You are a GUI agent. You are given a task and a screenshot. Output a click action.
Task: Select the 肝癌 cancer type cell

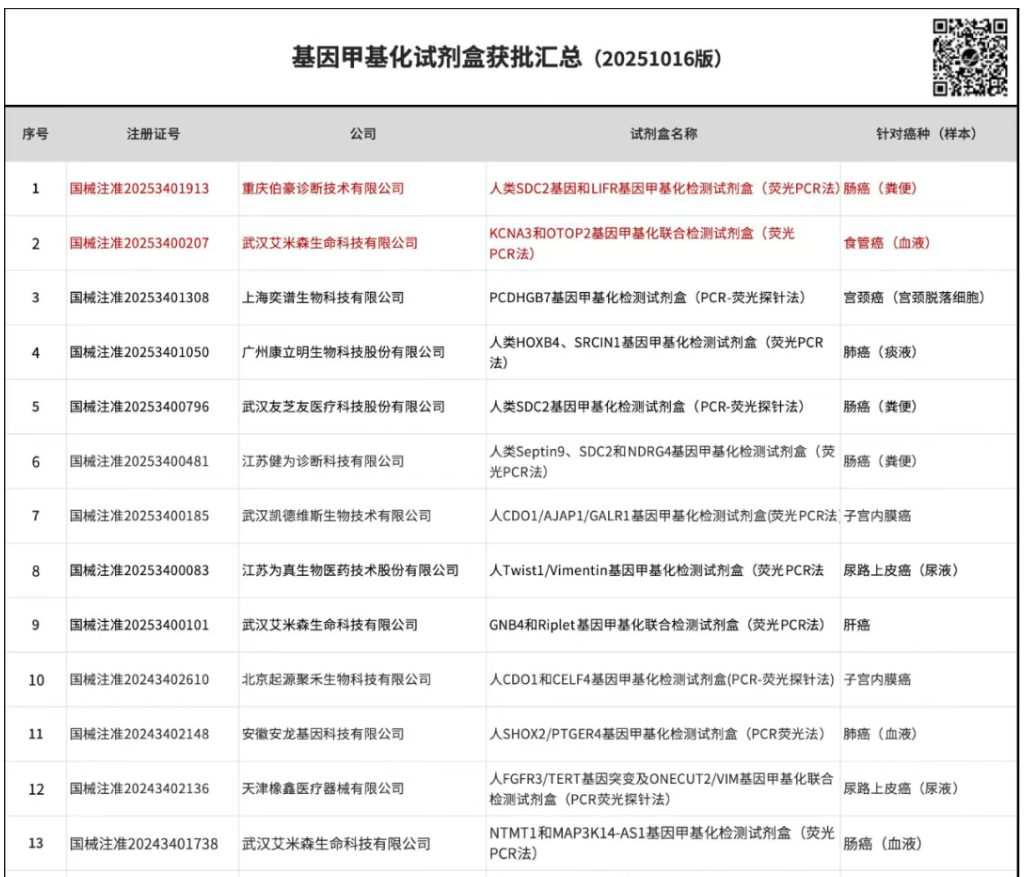click(857, 625)
